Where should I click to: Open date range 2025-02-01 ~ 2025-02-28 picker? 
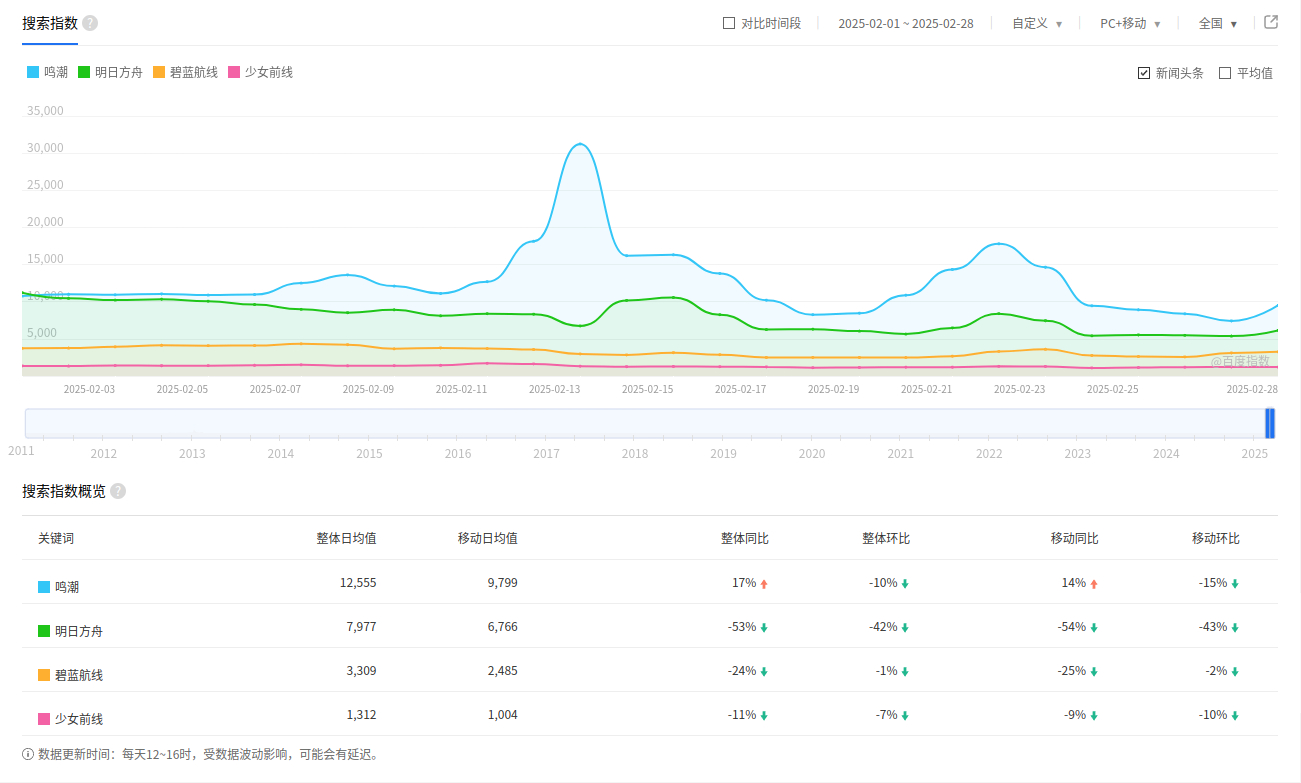(905, 23)
